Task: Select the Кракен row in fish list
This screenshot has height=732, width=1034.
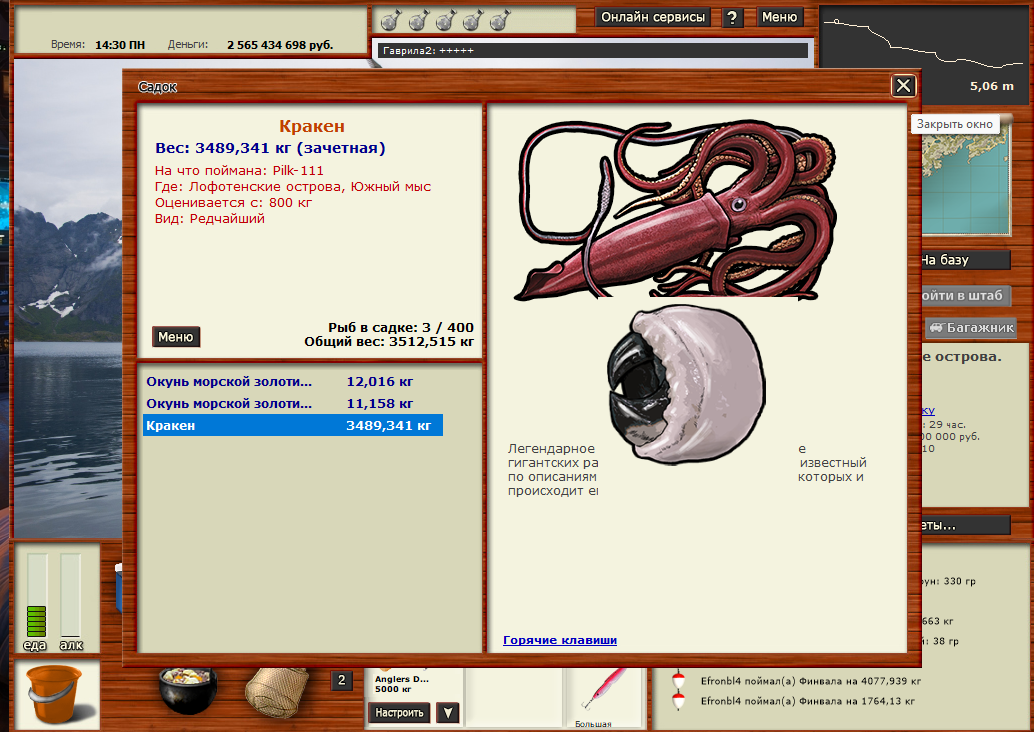Action: pyautogui.click(x=293, y=425)
